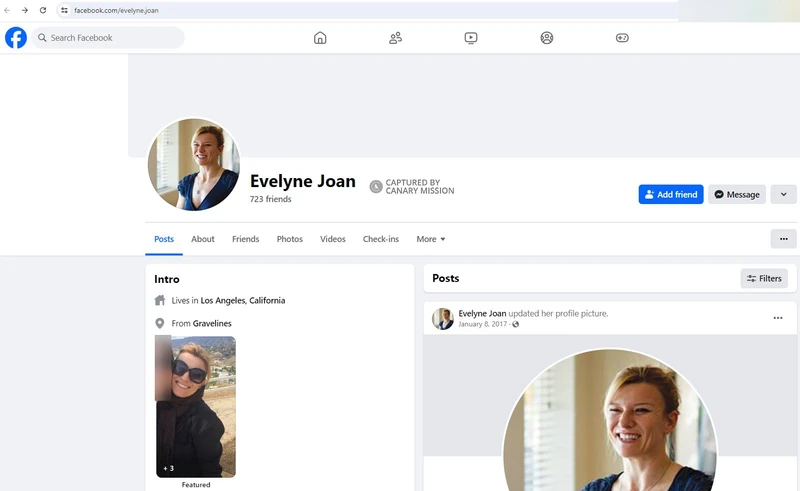The height and width of the screenshot is (491, 800).
Task: Click Evelyne Joan author name in post
Action: pos(482,313)
